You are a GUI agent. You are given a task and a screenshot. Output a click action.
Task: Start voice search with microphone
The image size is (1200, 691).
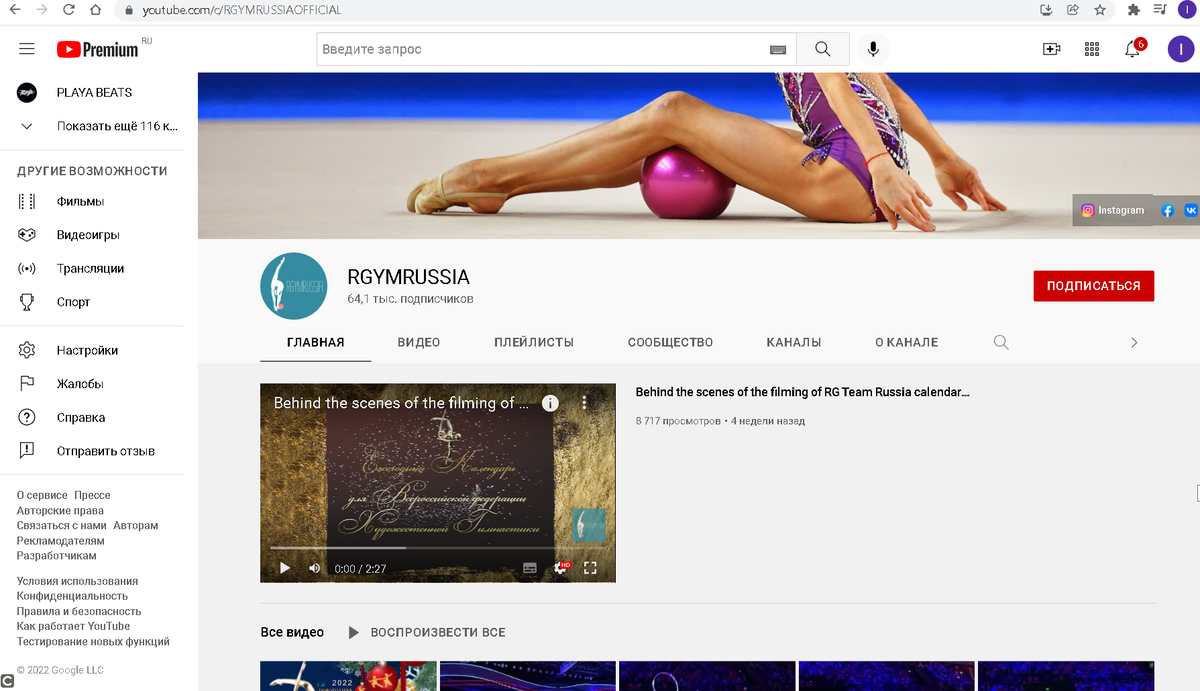(873, 49)
